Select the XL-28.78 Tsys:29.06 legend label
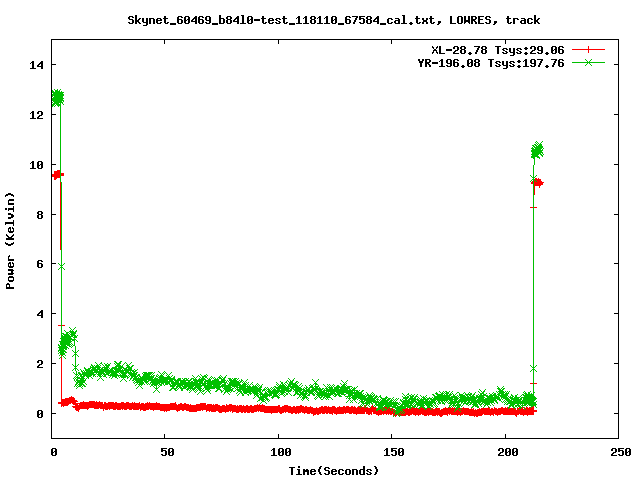 [498, 50]
